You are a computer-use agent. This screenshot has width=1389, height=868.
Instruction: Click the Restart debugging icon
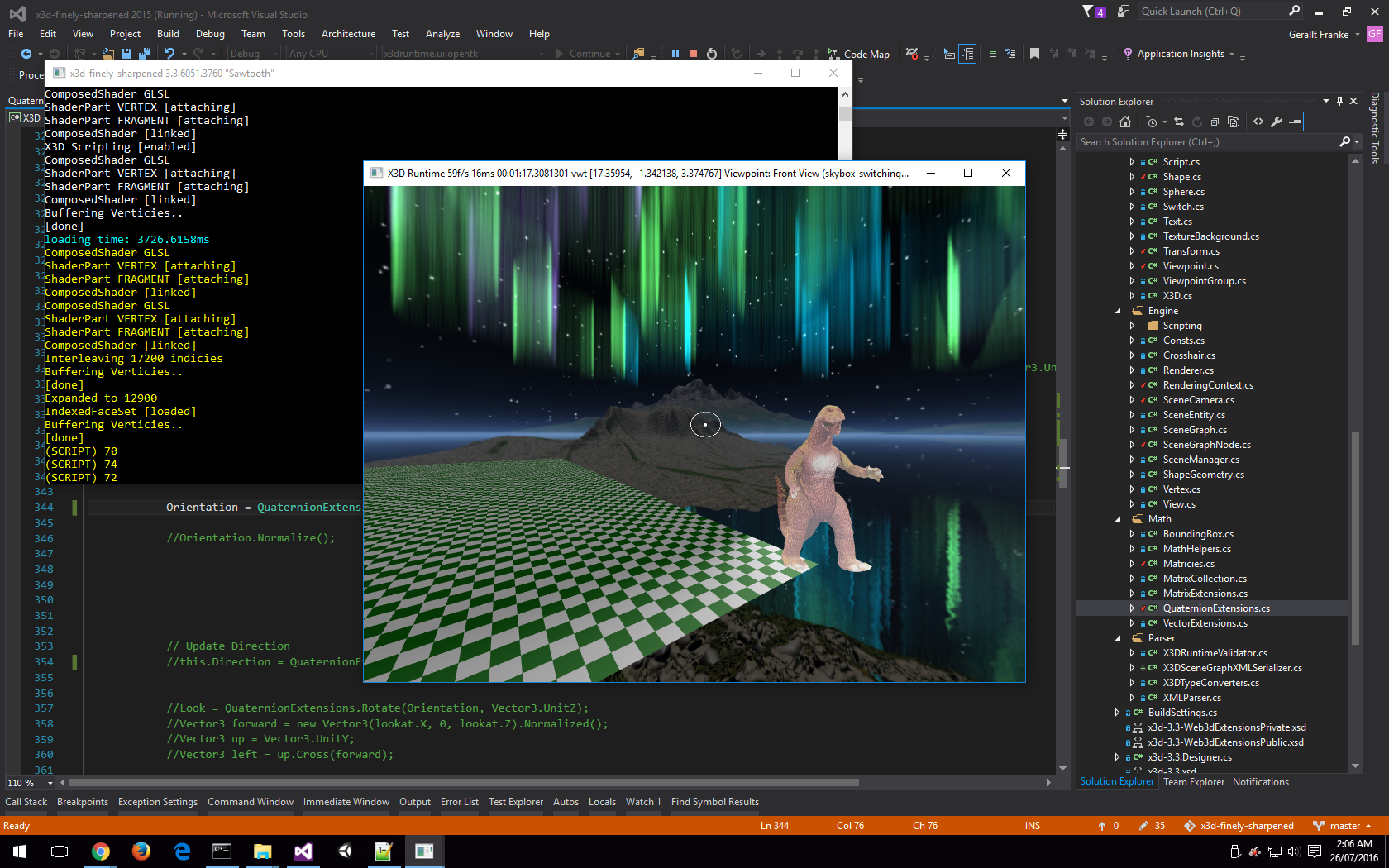coord(712,54)
